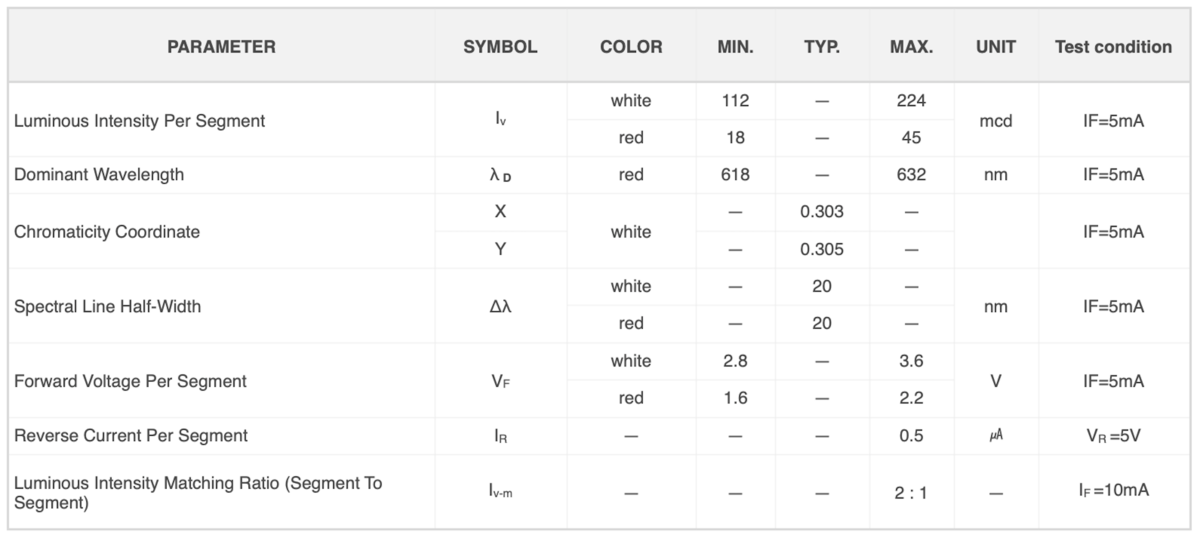The width and height of the screenshot is (1200, 538).
Task: Click the 2 : 1 ratio value
Action: 911,492
